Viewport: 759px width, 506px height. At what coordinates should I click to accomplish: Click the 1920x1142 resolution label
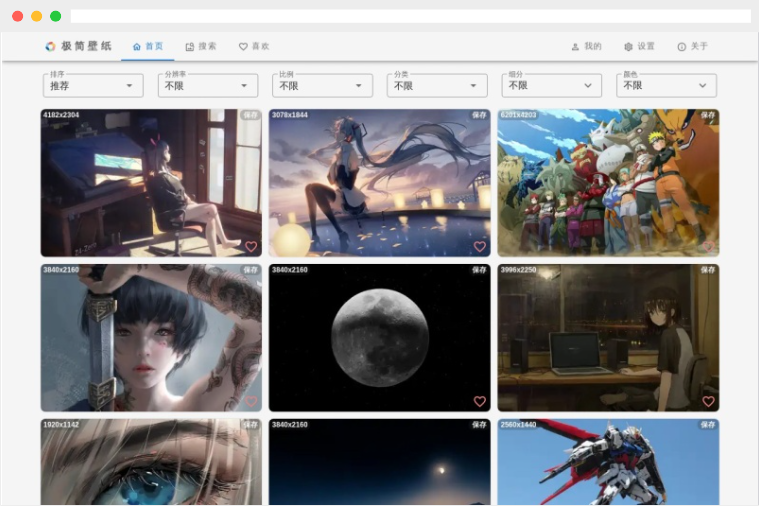(x=61, y=425)
